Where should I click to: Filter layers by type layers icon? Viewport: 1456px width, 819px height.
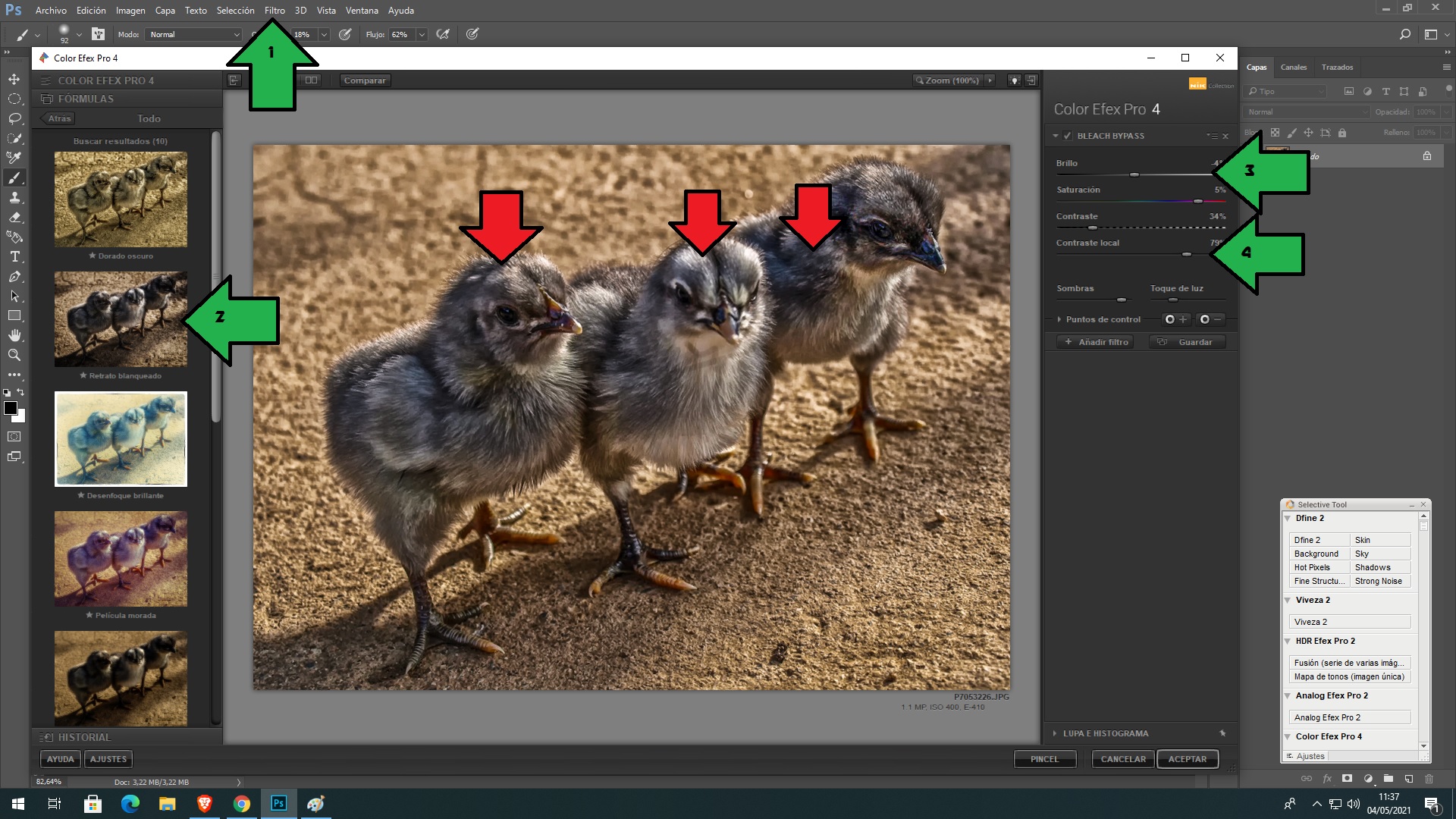(1385, 91)
